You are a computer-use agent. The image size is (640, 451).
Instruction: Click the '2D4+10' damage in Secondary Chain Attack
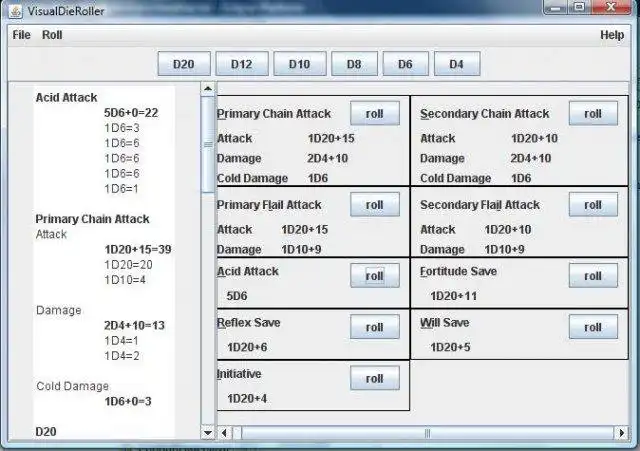click(531, 158)
